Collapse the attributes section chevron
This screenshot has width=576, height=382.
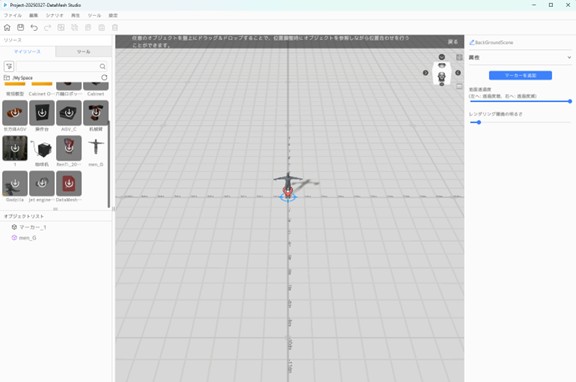569,58
